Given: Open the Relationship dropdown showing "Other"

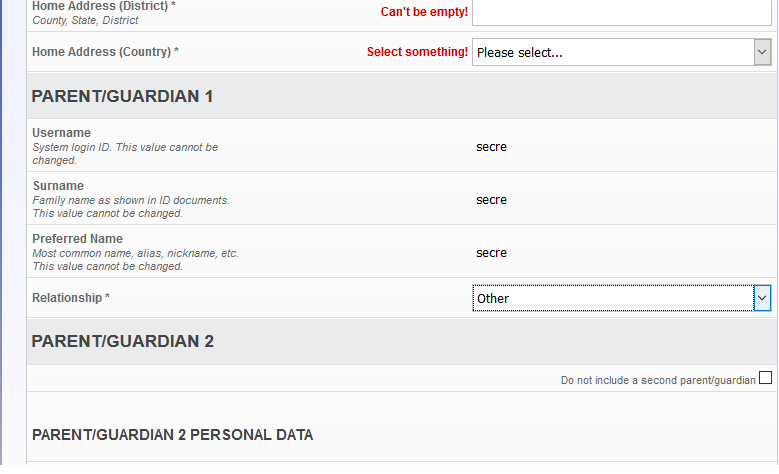Looking at the screenshot, I should (612, 298).
